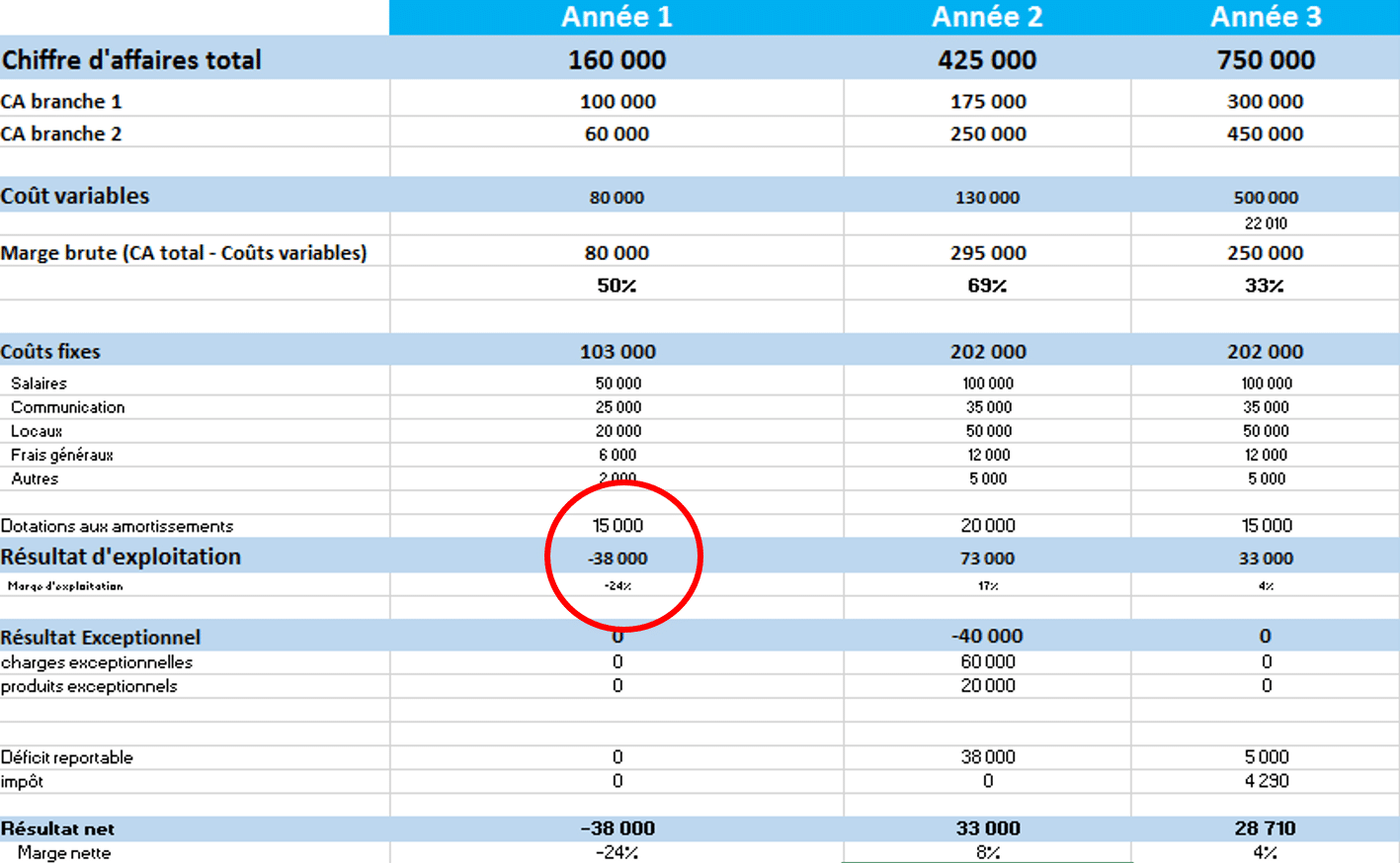This screenshot has height=863, width=1400.
Task: Select total revenue 425 000 for Année 2
Action: coord(987,60)
